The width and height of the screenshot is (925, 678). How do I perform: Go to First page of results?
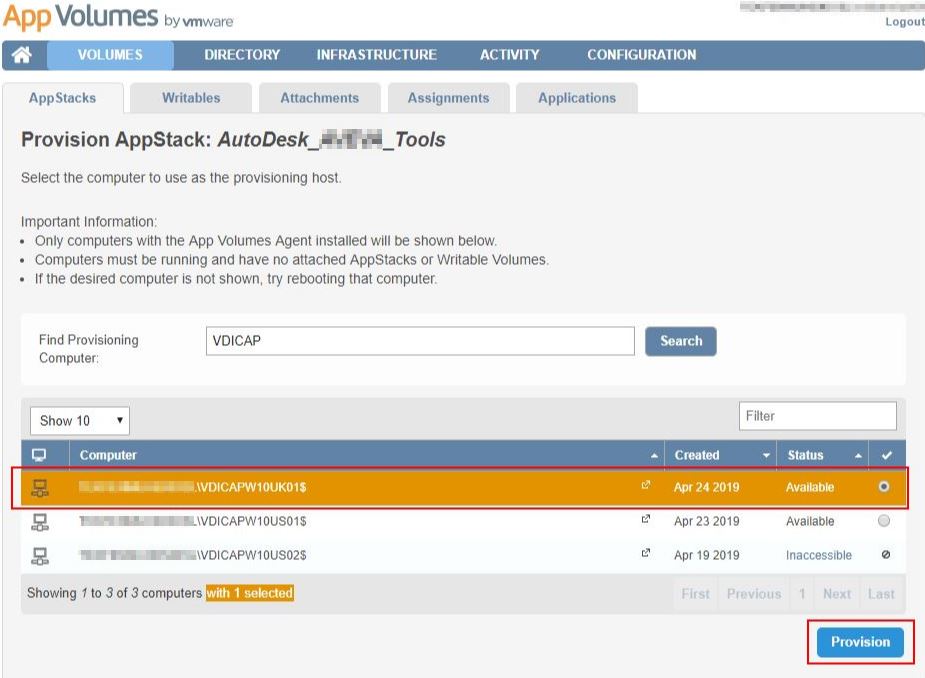[x=696, y=594]
